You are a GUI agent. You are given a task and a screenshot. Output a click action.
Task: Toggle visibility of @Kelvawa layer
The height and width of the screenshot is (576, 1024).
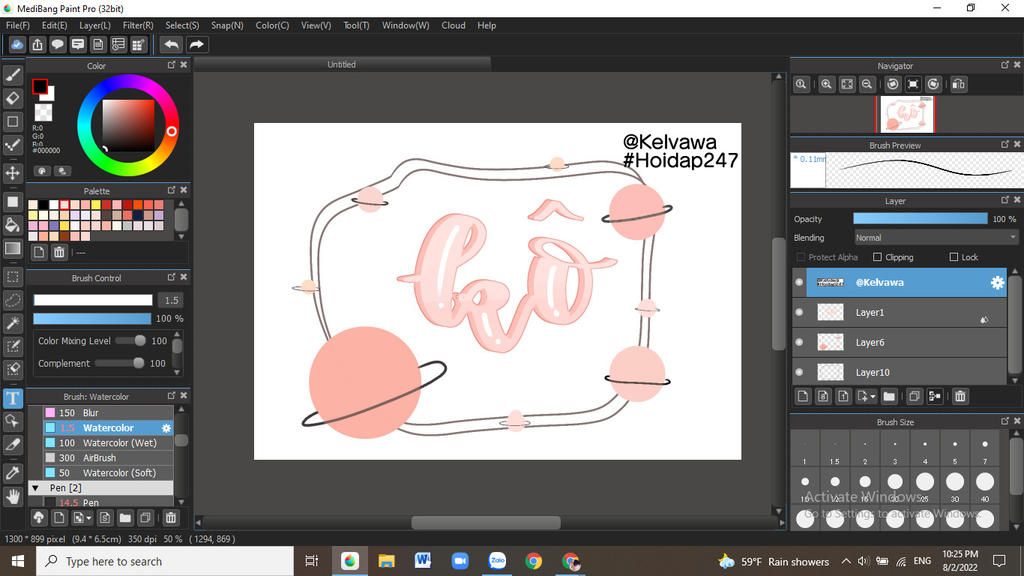[799, 282]
